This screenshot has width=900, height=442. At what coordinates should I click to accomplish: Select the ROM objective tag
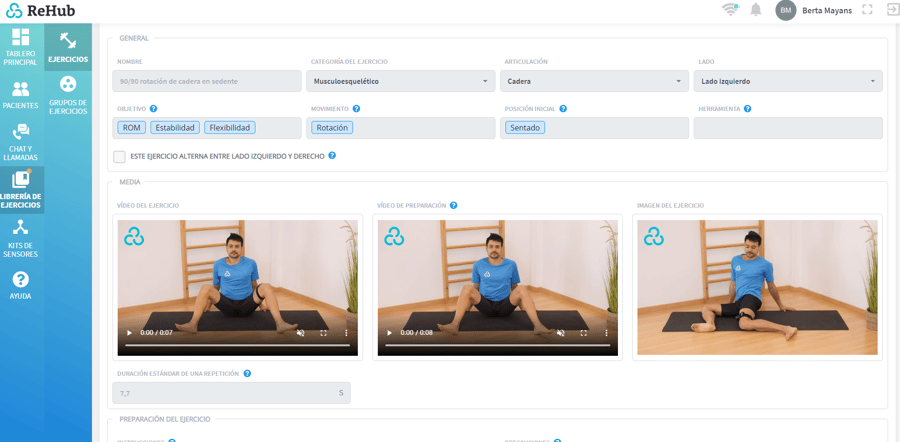pyautogui.click(x=131, y=127)
